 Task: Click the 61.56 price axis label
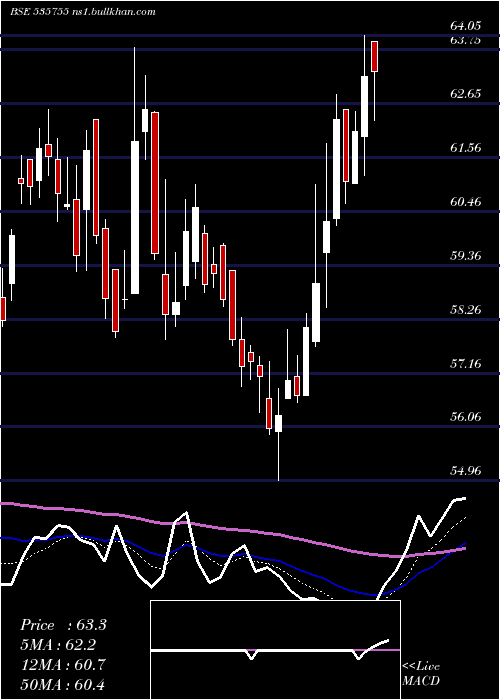466,148
